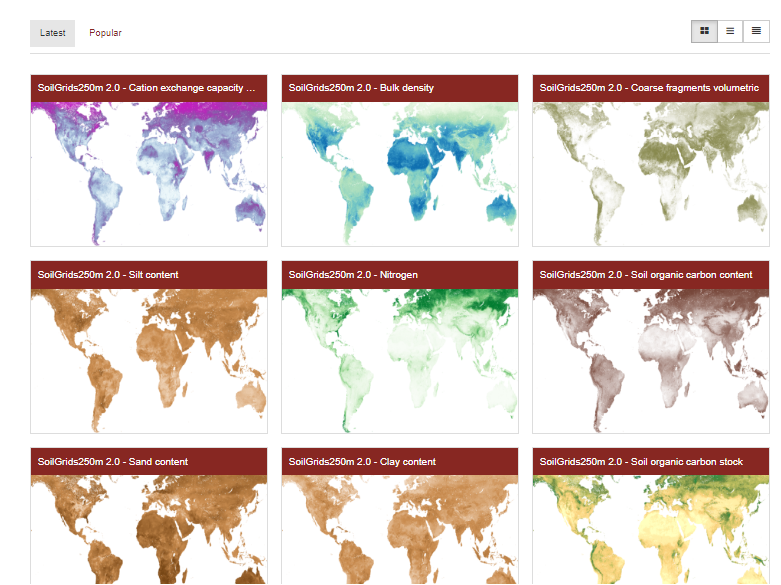Click the Silt content heading
The height and width of the screenshot is (585, 781).
click(x=108, y=275)
